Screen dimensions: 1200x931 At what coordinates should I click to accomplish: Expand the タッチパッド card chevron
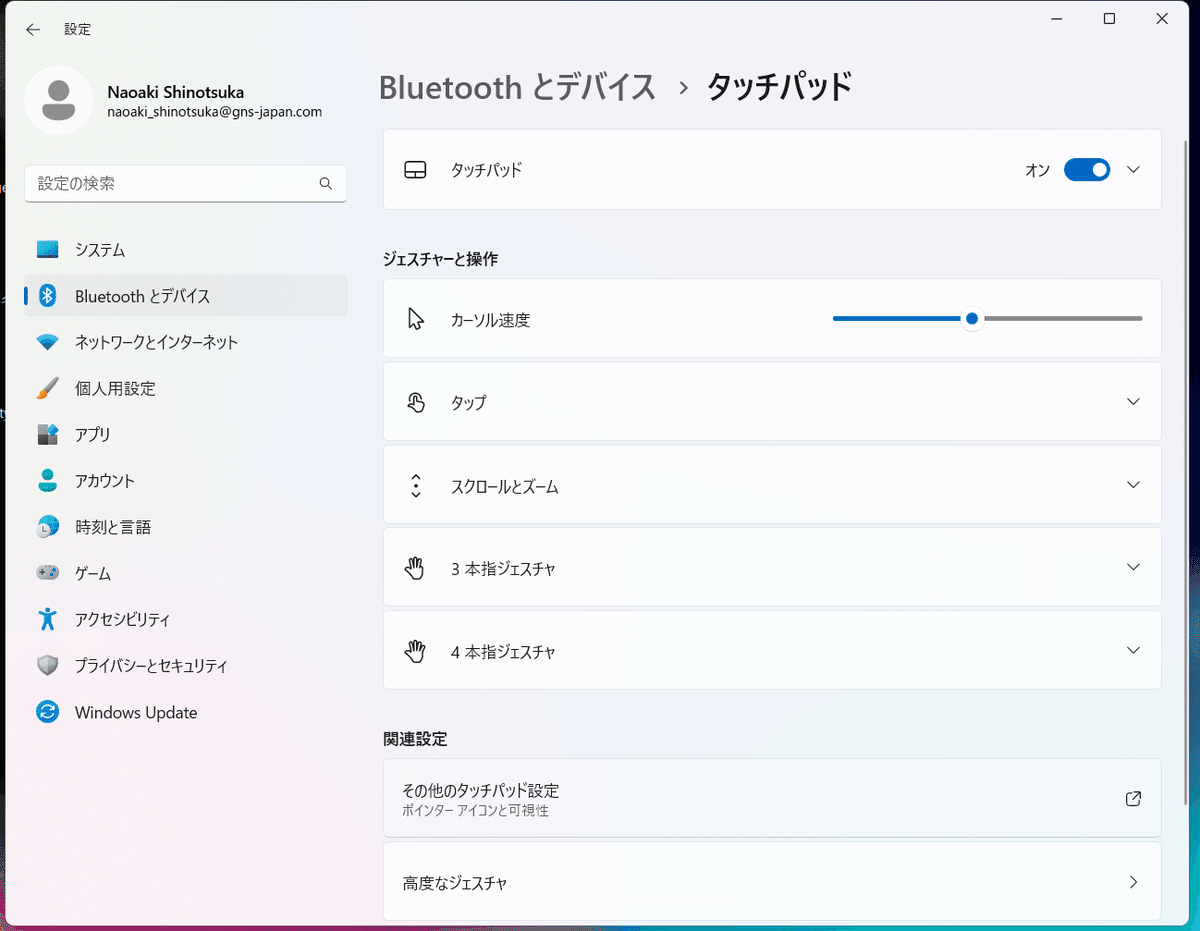click(x=1133, y=170)
